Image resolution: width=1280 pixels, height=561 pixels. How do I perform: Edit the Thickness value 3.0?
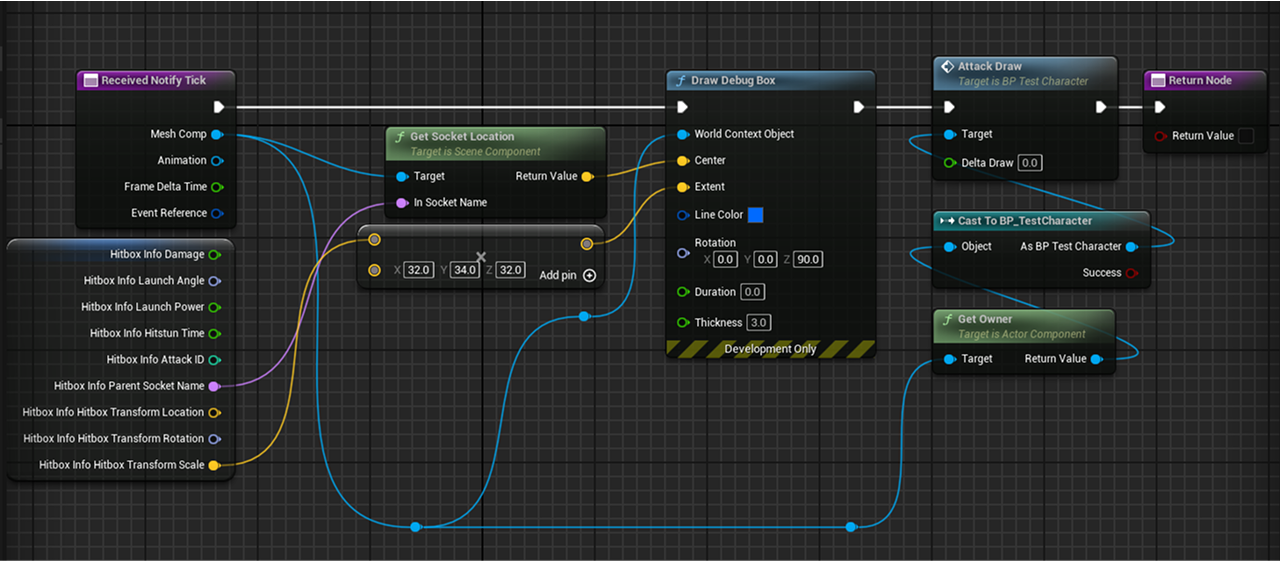tap(759, 323)
